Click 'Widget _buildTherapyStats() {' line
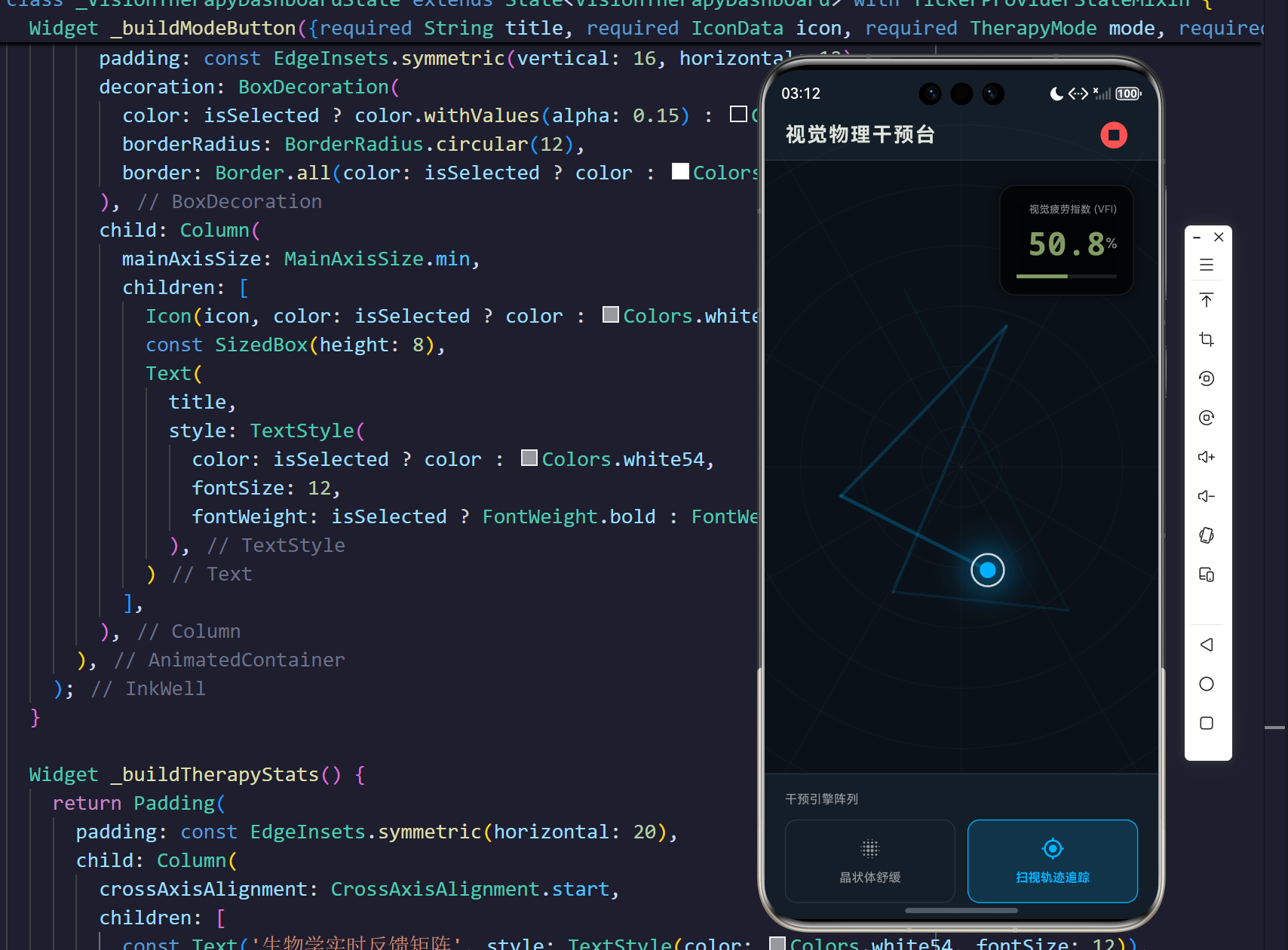This screenshot has width=1288, height=950. click(198, 774)
